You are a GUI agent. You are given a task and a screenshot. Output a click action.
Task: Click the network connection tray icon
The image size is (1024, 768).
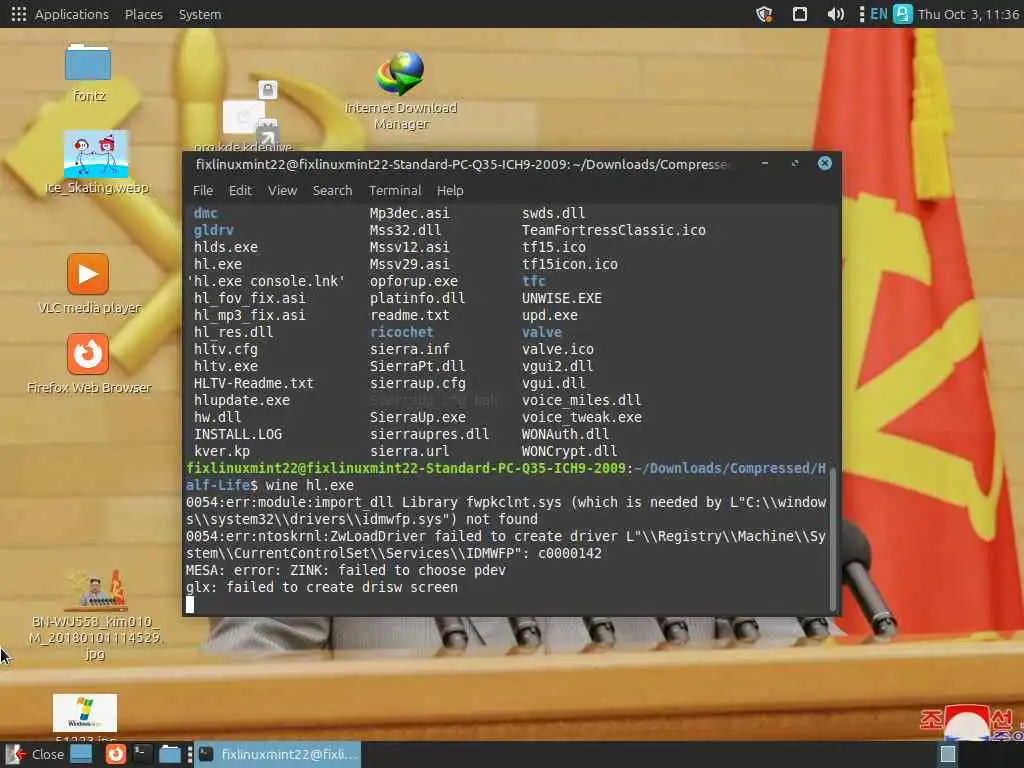tap(799, 14)
